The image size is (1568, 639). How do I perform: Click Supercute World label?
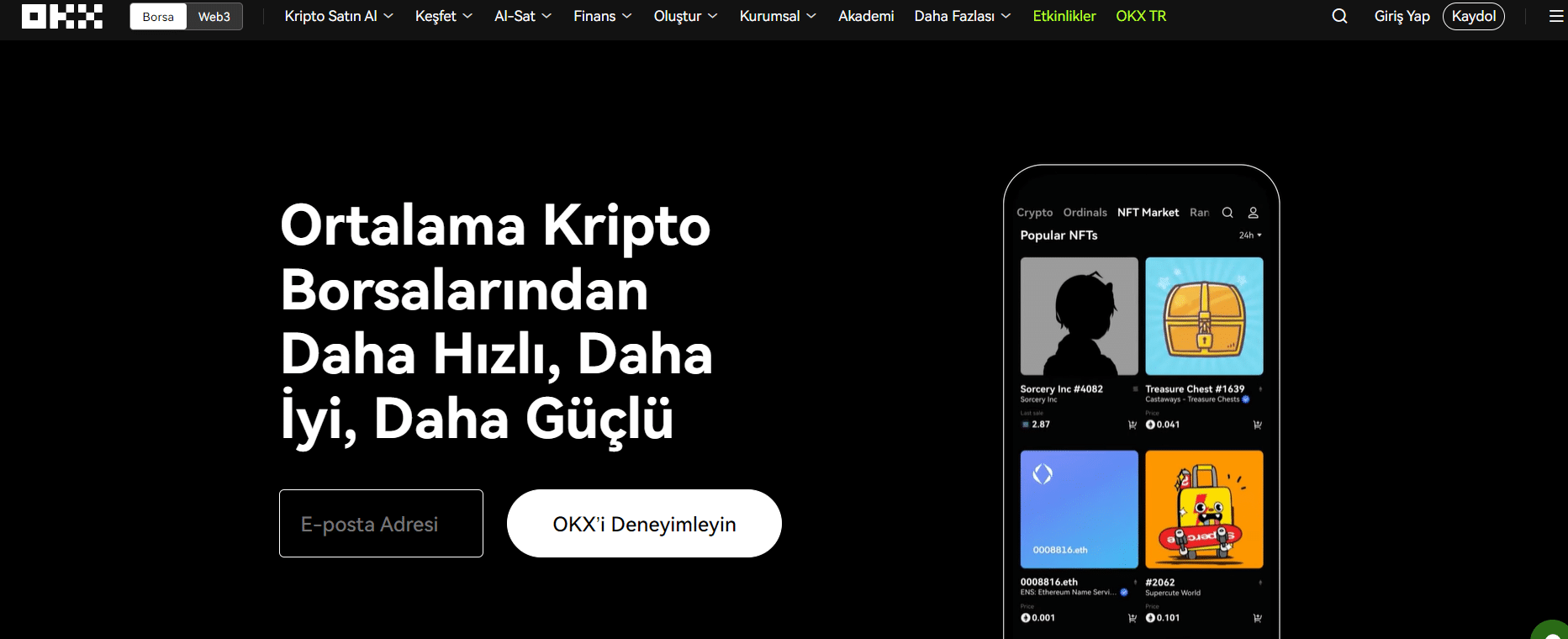tap(1173, 593)
